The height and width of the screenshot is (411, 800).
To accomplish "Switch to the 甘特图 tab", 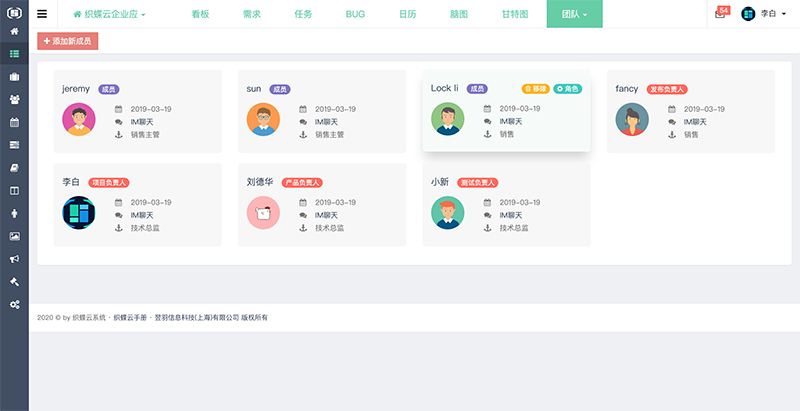I will (x=515, y=14).
